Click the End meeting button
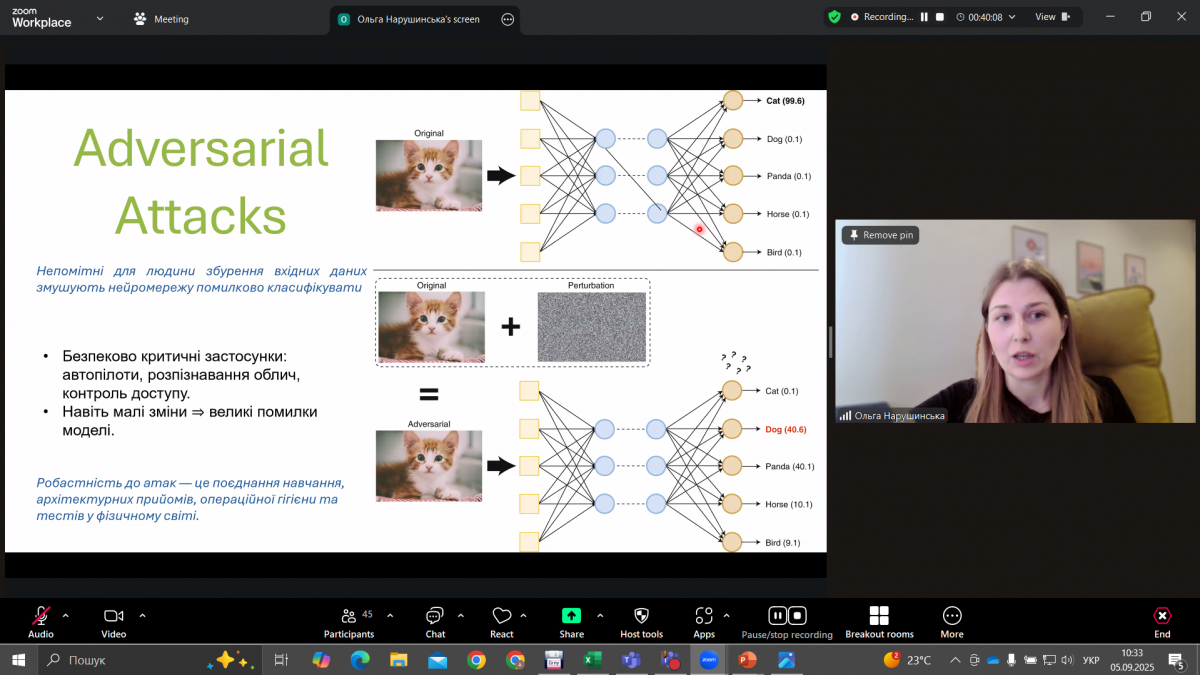Viewport: 1200px width, 675px height. pos(1162,620)
